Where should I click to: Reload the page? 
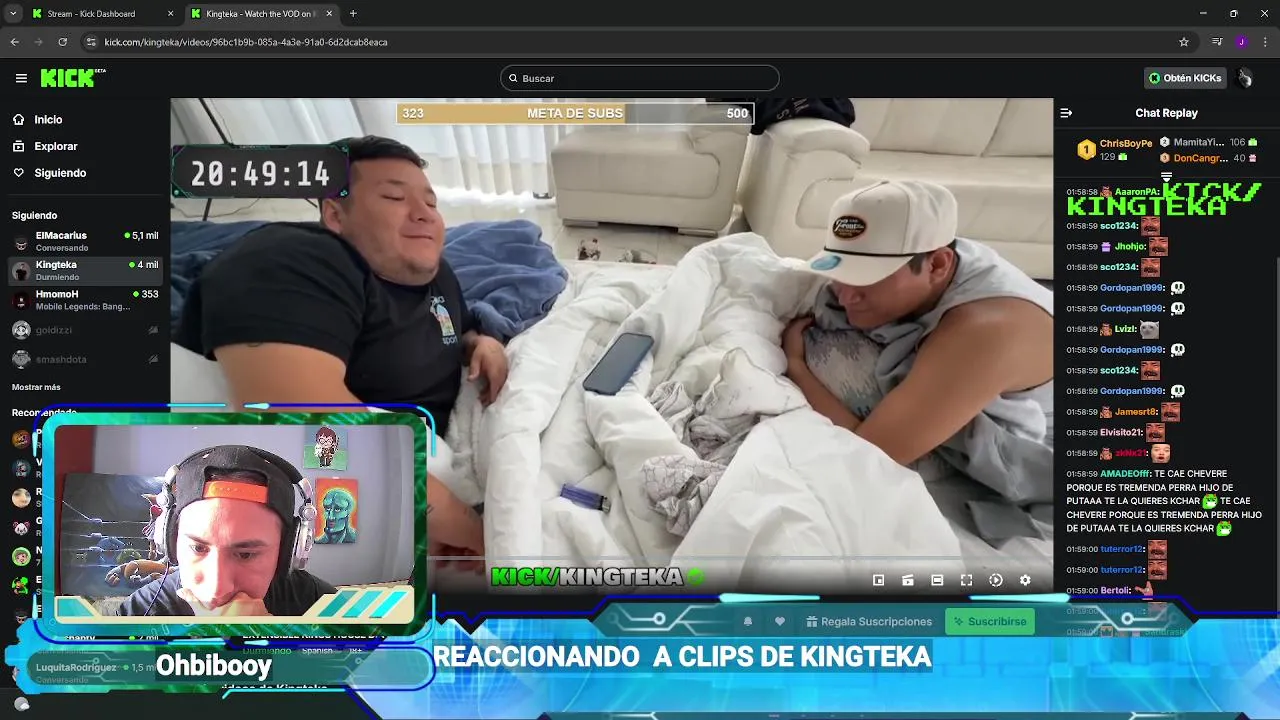[62, 42]
